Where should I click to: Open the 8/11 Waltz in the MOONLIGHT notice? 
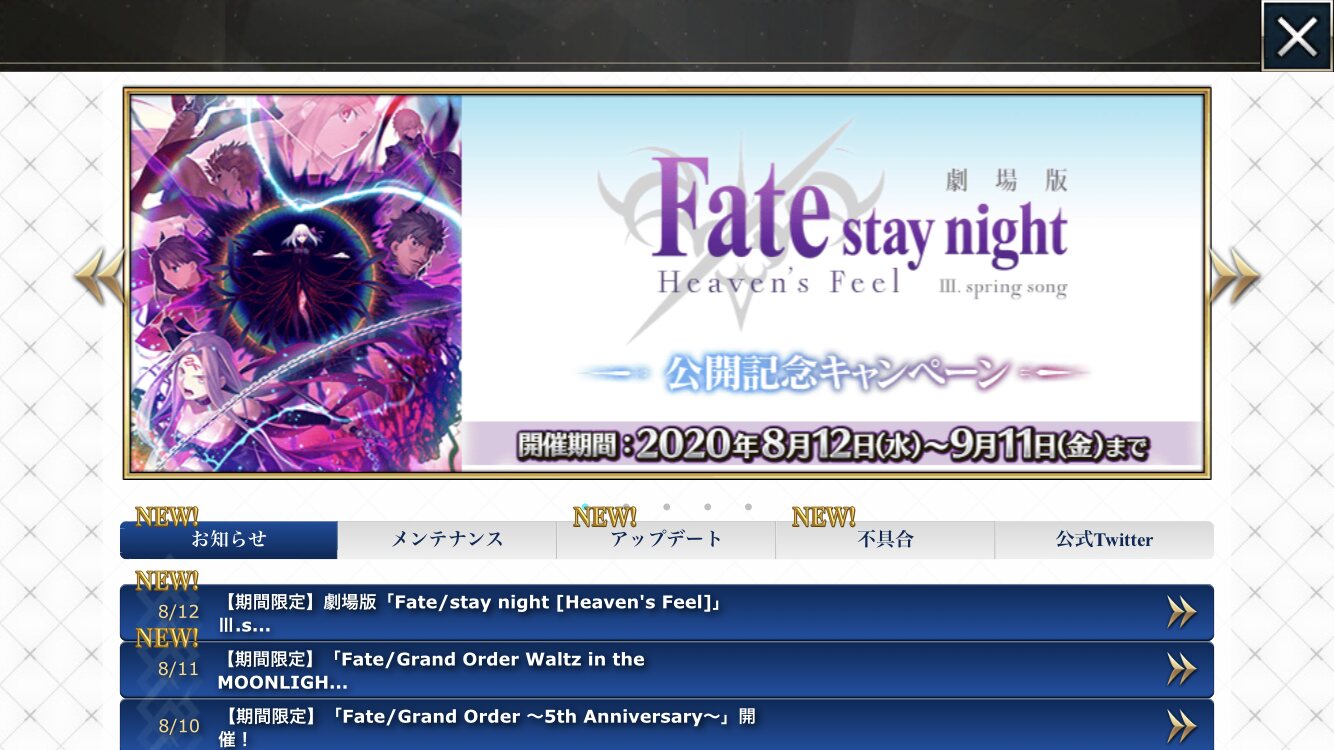tap(667, 670)
